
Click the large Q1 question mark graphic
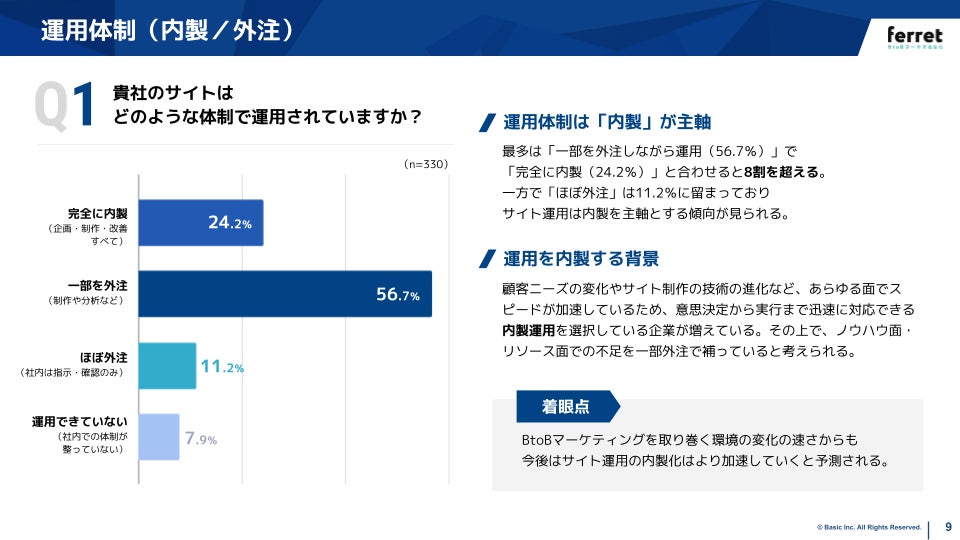click(65, 107)
